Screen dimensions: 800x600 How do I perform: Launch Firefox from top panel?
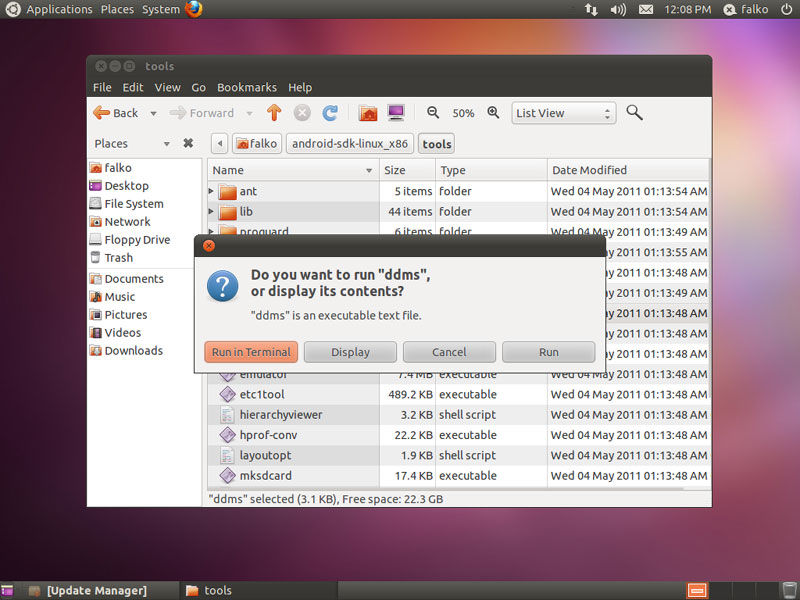[194, 9]
